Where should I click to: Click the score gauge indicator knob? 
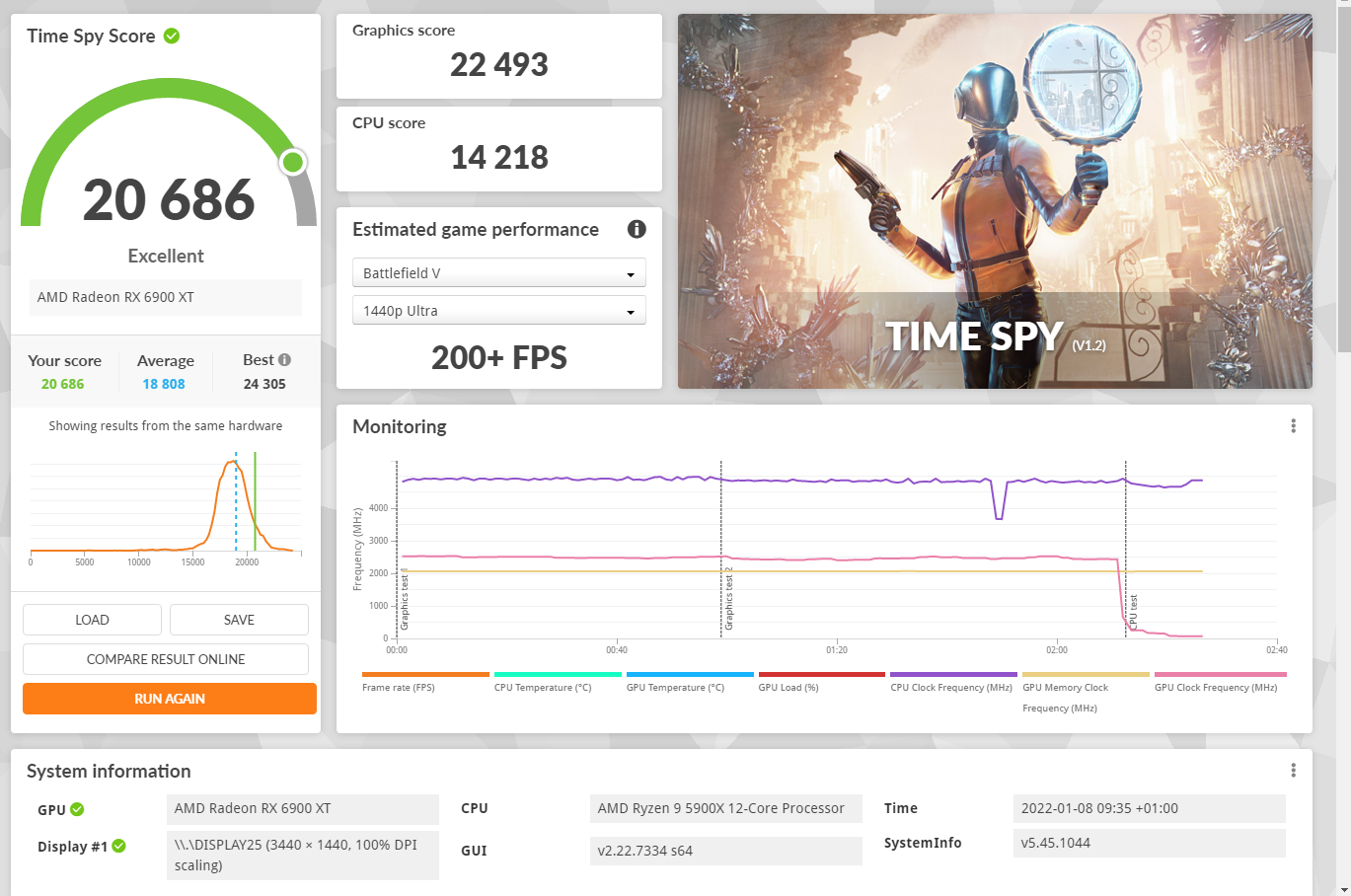(x=293, y=162)
